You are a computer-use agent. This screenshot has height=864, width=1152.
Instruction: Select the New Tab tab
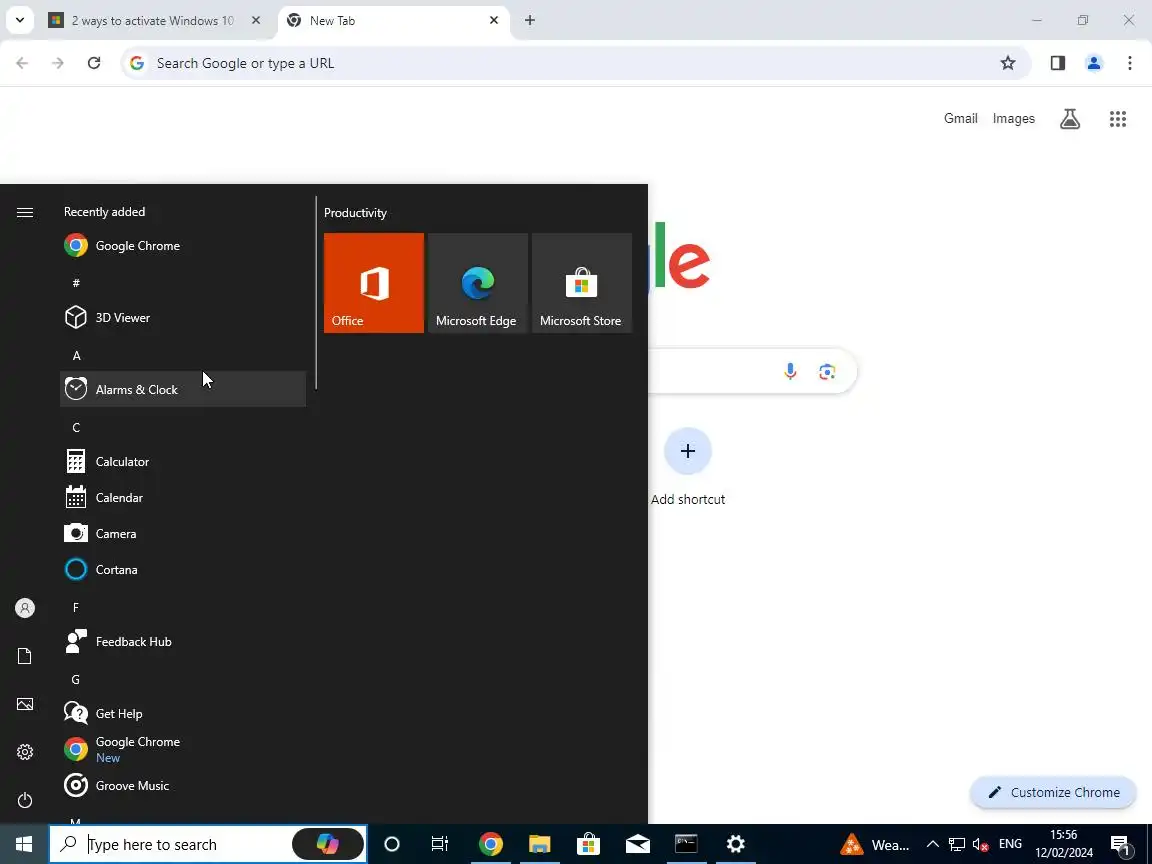(x=394, y=21)
